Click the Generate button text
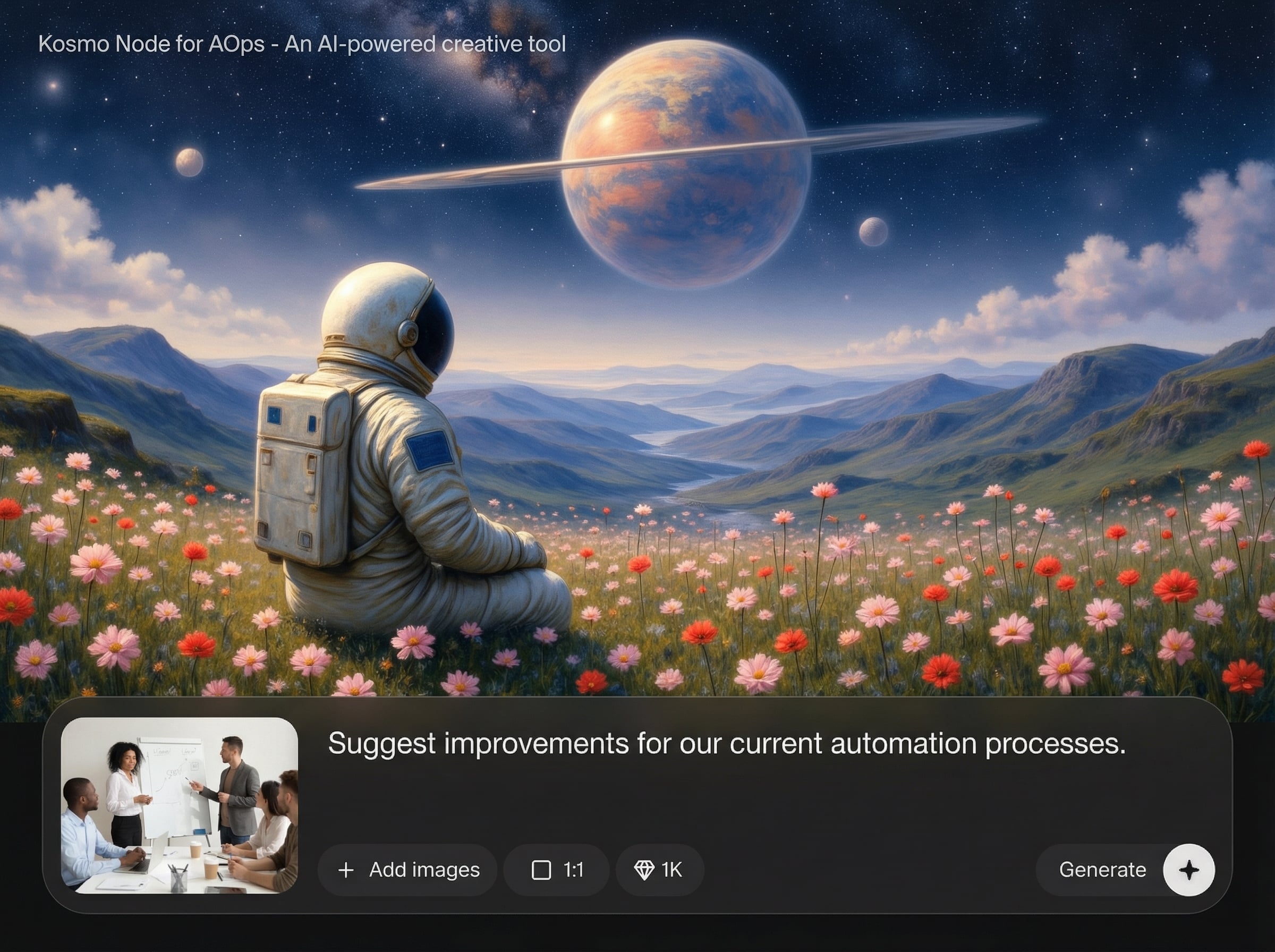 1102,870
